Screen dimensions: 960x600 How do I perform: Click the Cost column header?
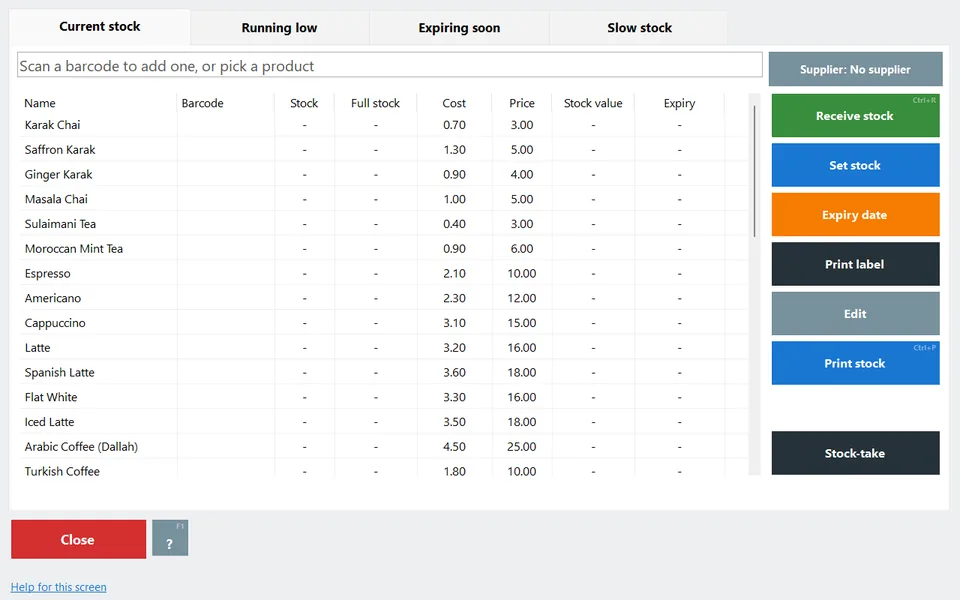tap(454, 103)
